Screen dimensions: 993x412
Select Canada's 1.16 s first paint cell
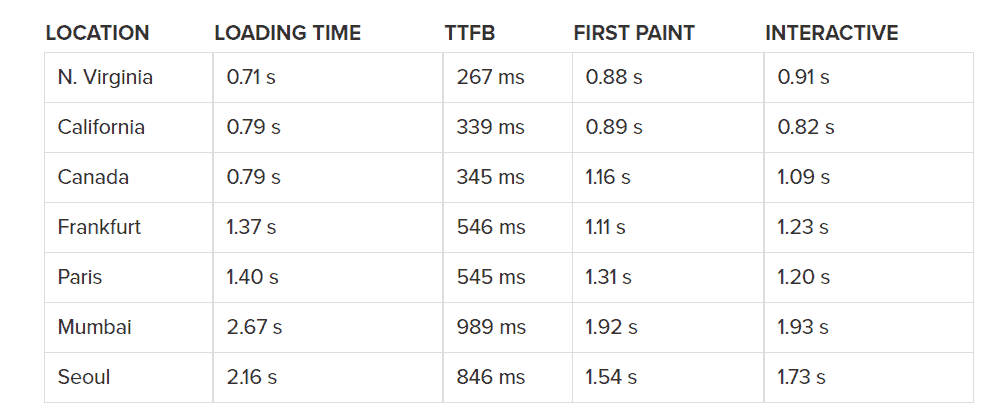click(x=608, y=177)
